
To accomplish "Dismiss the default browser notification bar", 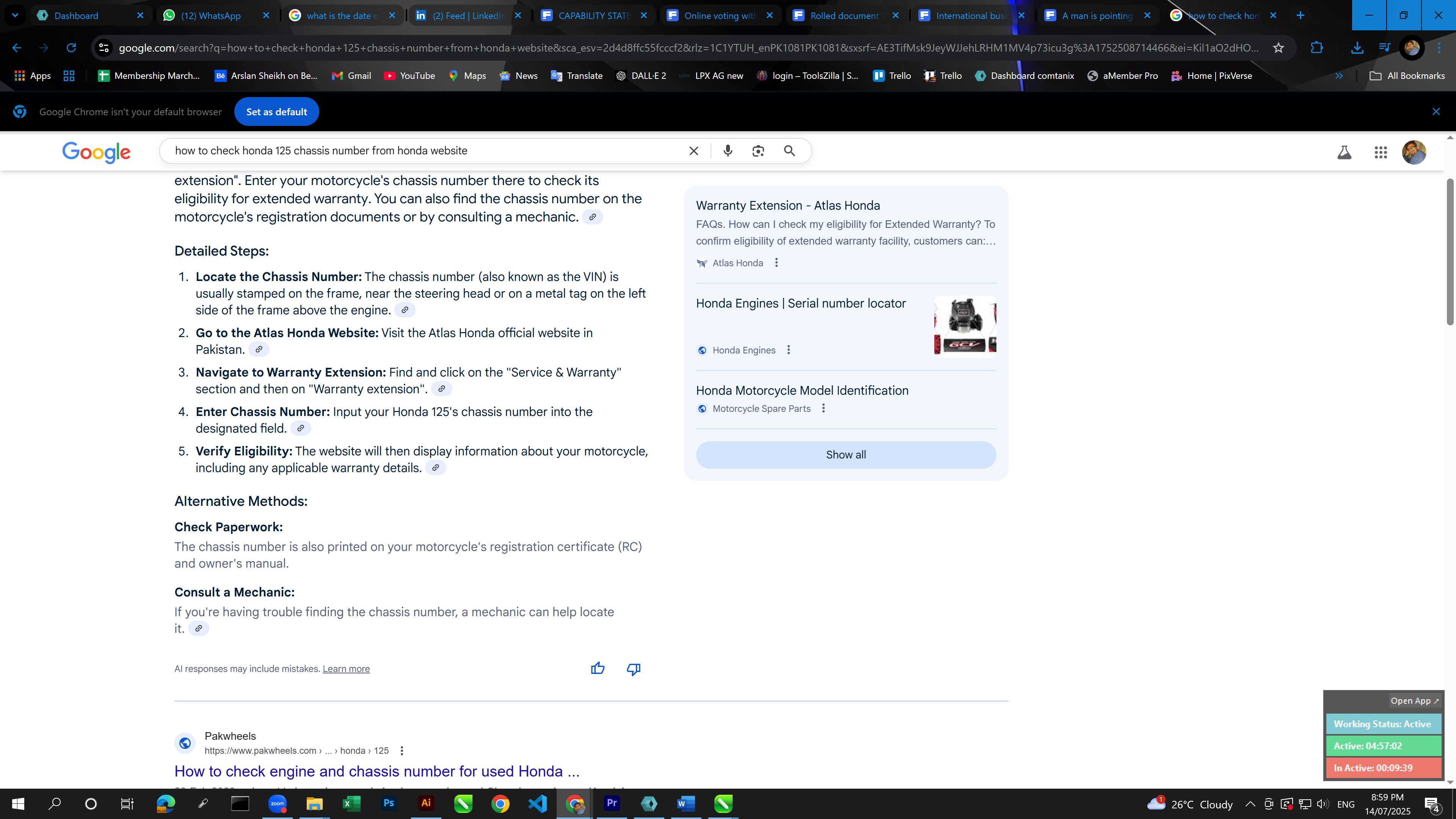I will (1436, 111).
